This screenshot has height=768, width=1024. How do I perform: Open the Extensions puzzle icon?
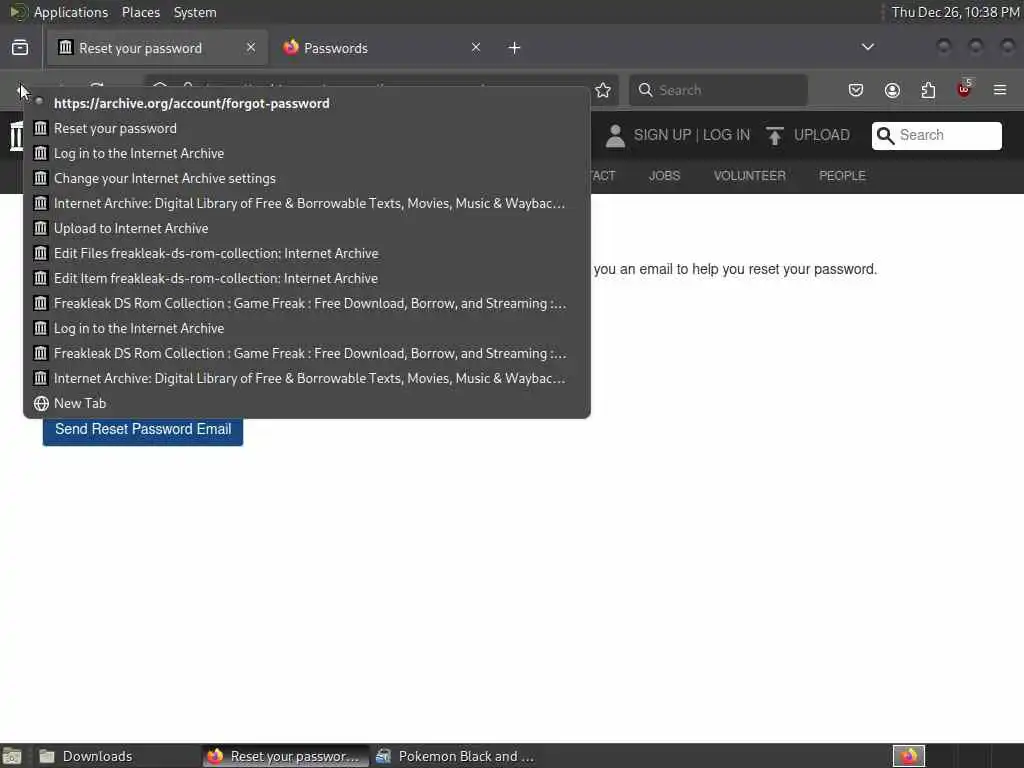click(x=928, y=90)
